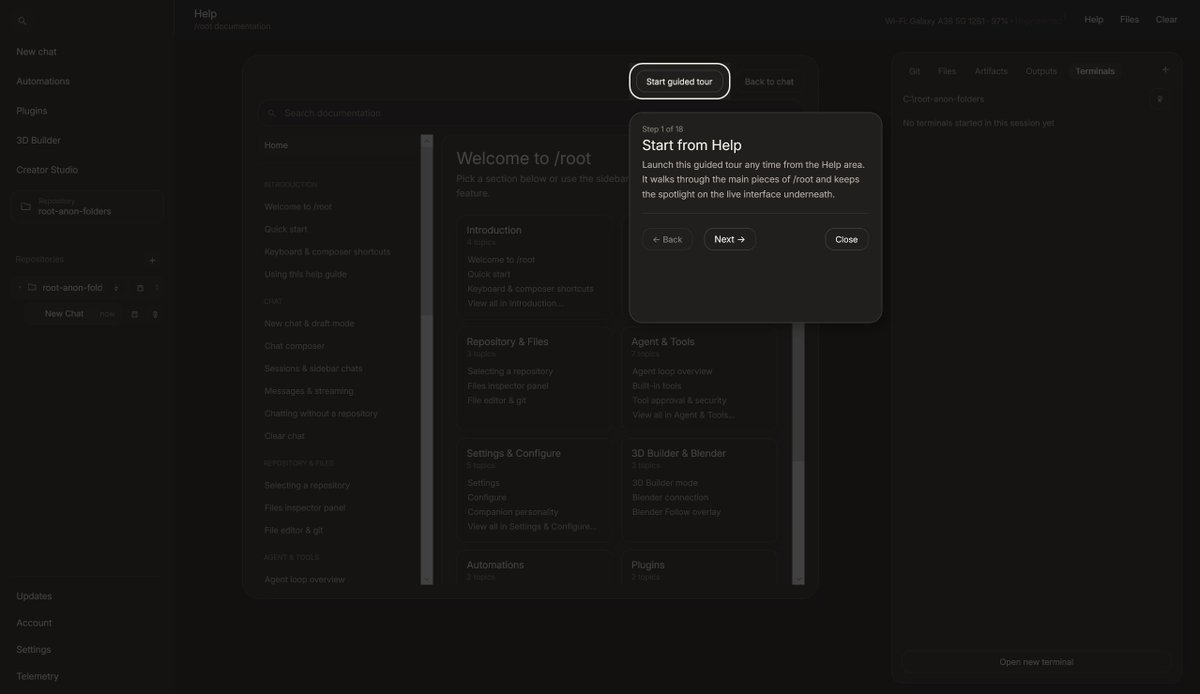Screen dimensions: 1200x694
Task: Click View all in Introduction link
Action: [x=515, y=303]
